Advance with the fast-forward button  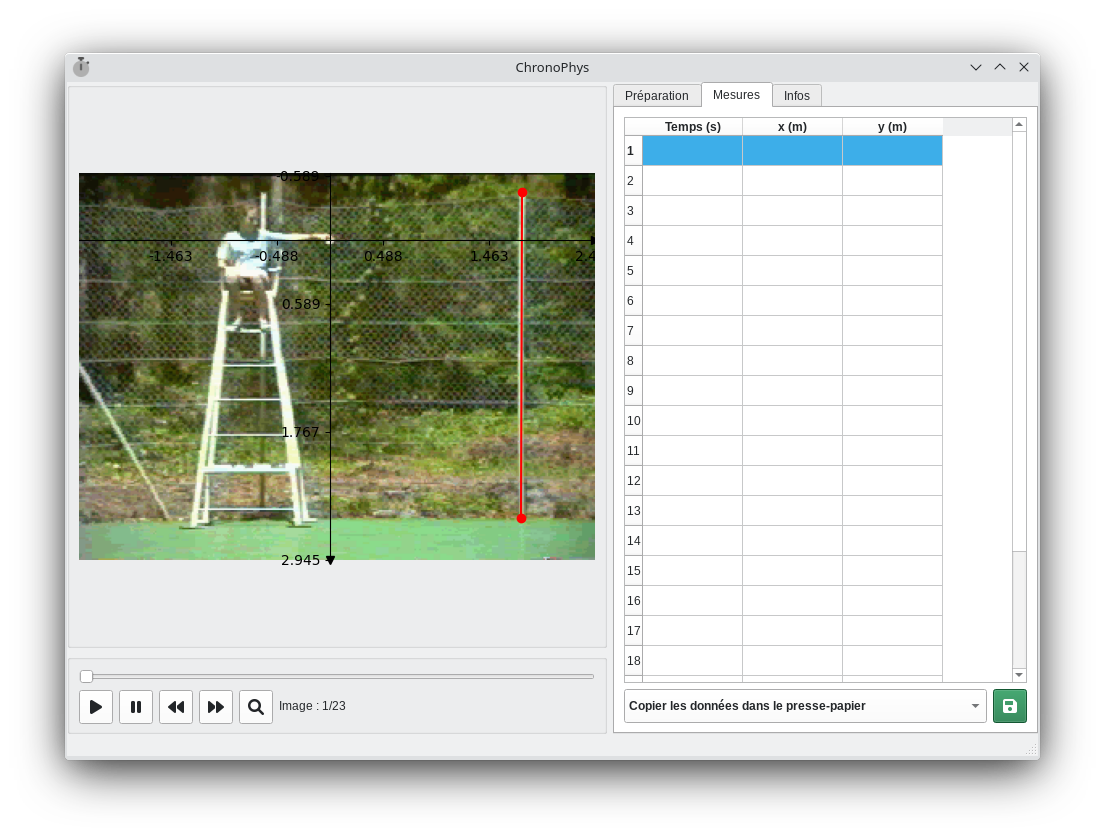coord(216,707)
